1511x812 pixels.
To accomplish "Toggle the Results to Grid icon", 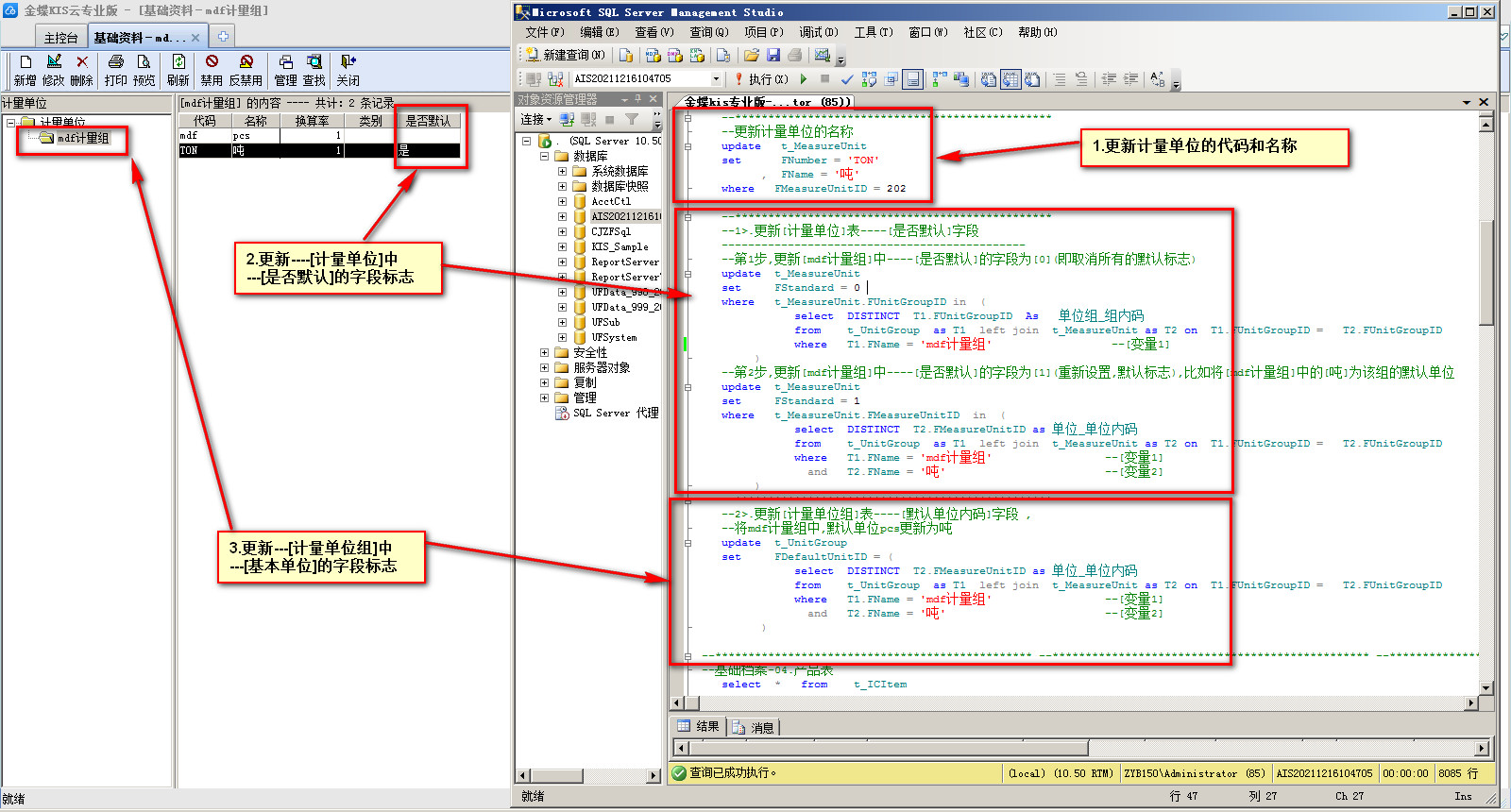I will 1010,79.
